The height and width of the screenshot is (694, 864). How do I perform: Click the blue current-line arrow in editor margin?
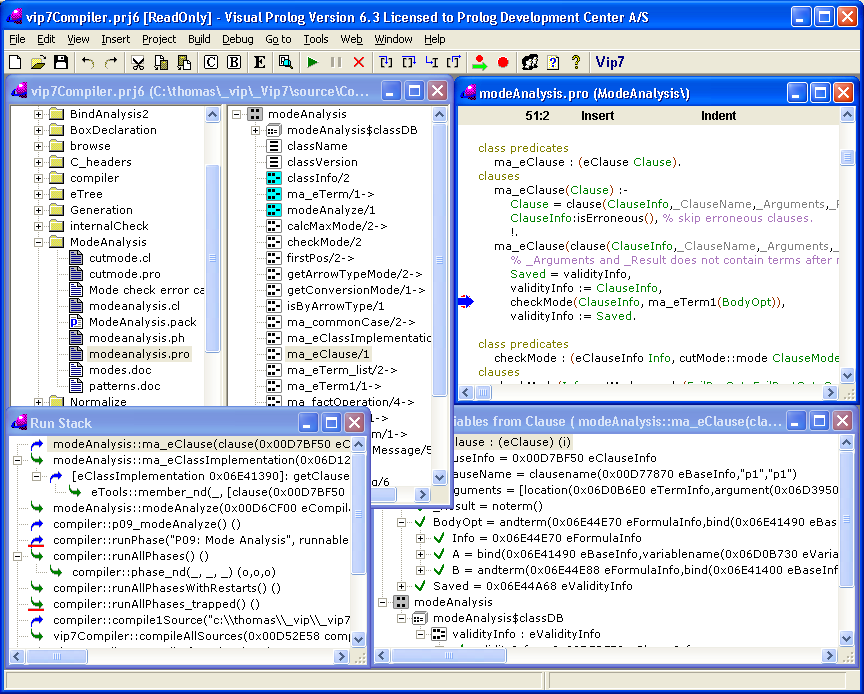pos(466,302)
